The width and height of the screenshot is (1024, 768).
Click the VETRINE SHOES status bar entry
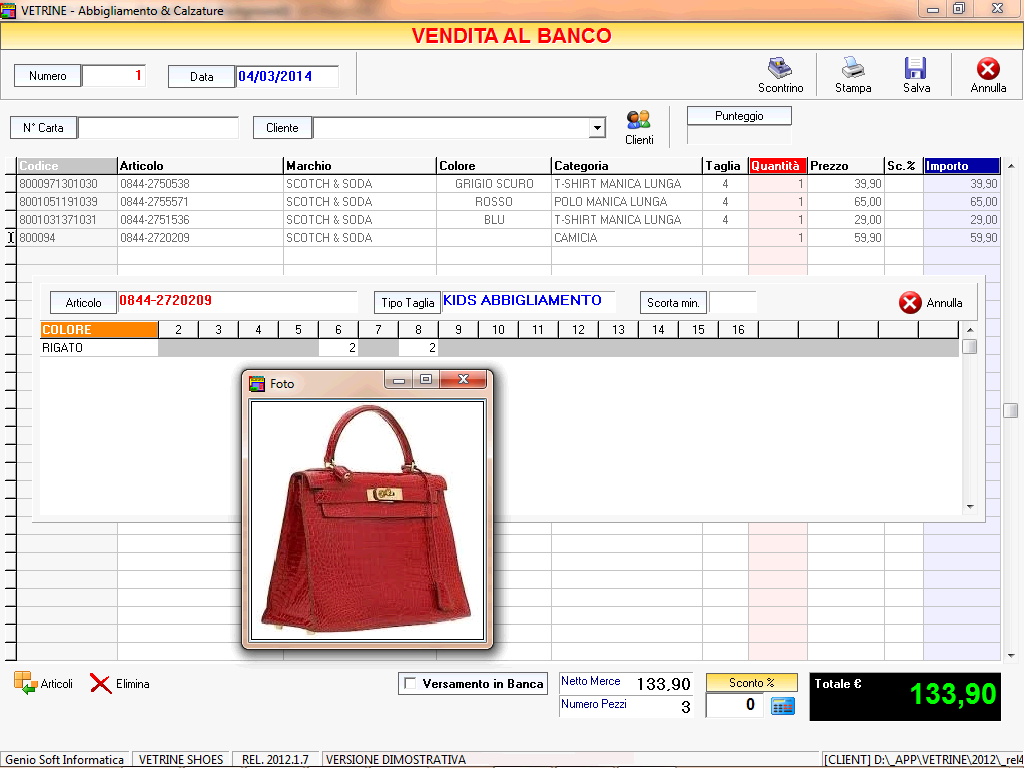[x=181, y=760]
